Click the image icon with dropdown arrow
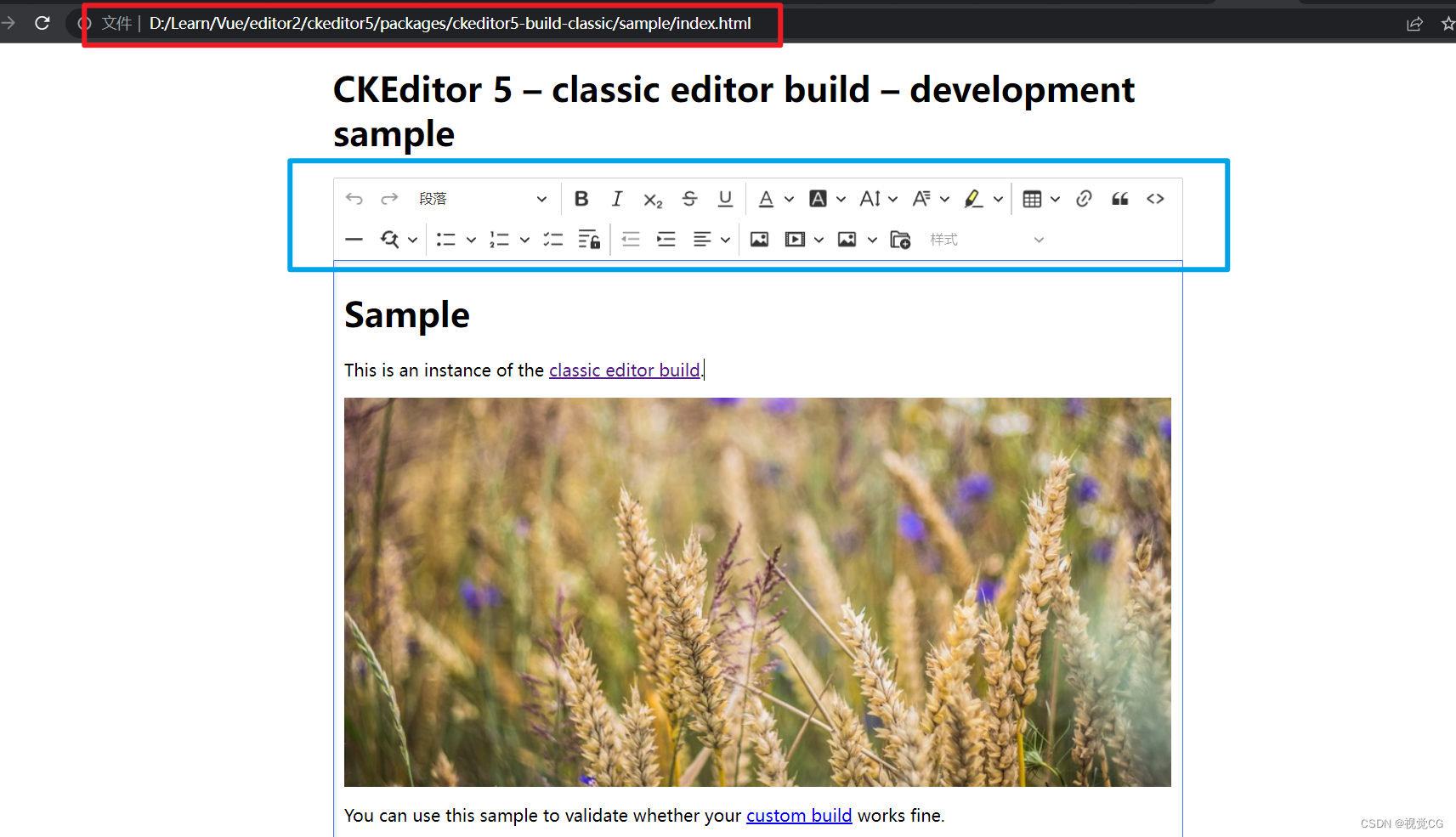1456x837 pixels. pyautogui.click(x=847, y=240)
